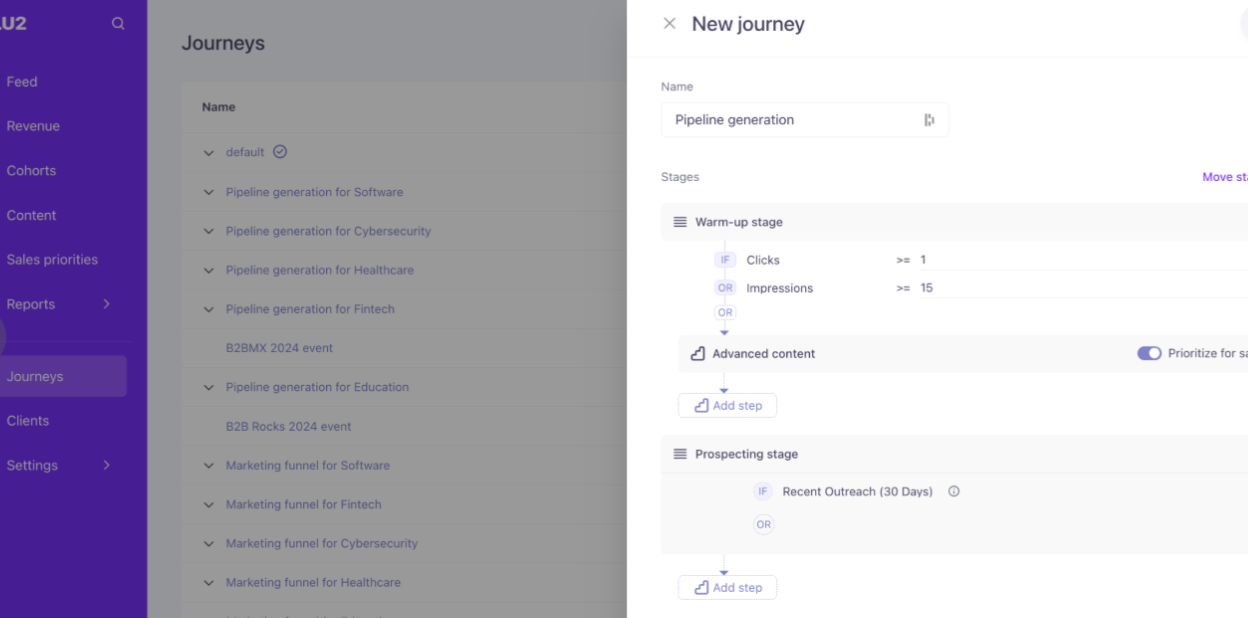Click the verified check icon next to default
The height and width of the screenshot is (618, 1248).
[280, 152]
